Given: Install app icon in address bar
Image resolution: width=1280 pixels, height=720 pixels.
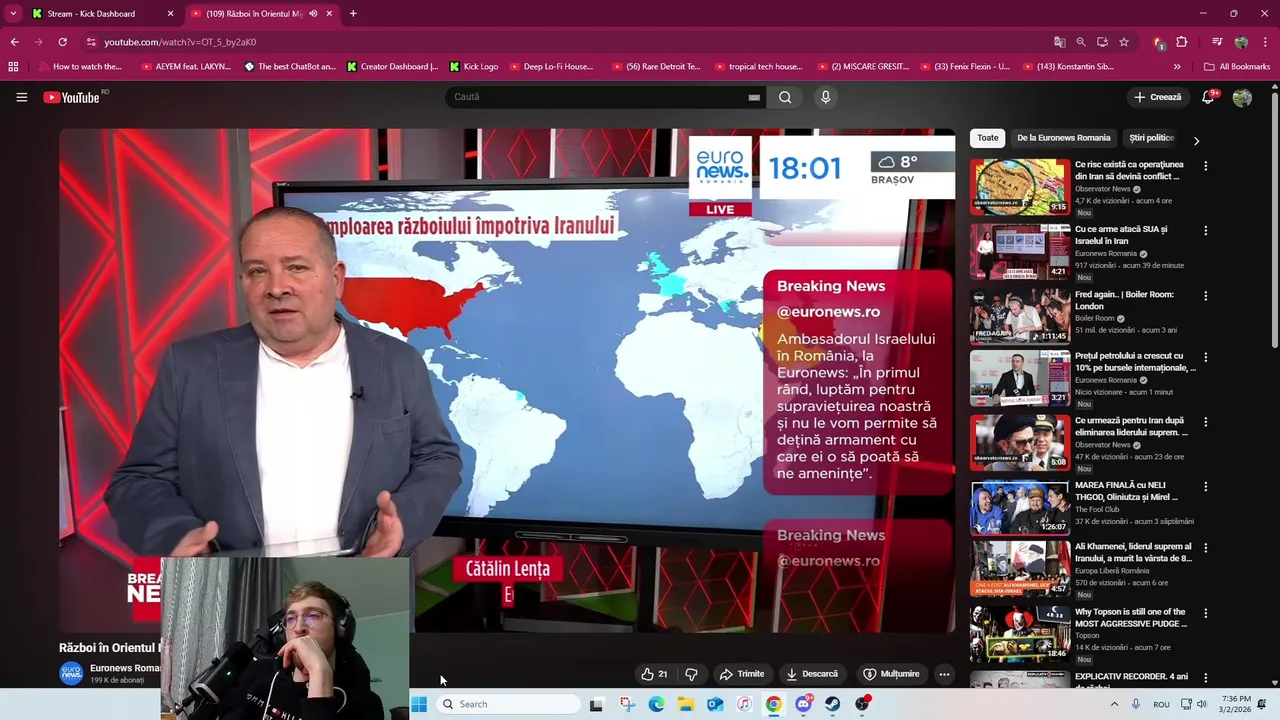Looking at the screenshot, I should point(1102,42).
